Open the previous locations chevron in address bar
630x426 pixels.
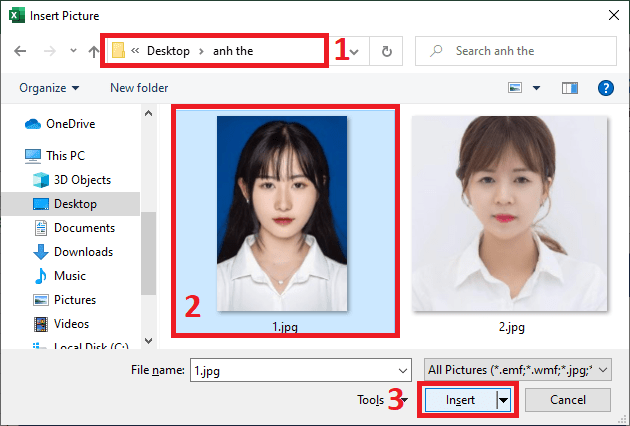(354, 52)
